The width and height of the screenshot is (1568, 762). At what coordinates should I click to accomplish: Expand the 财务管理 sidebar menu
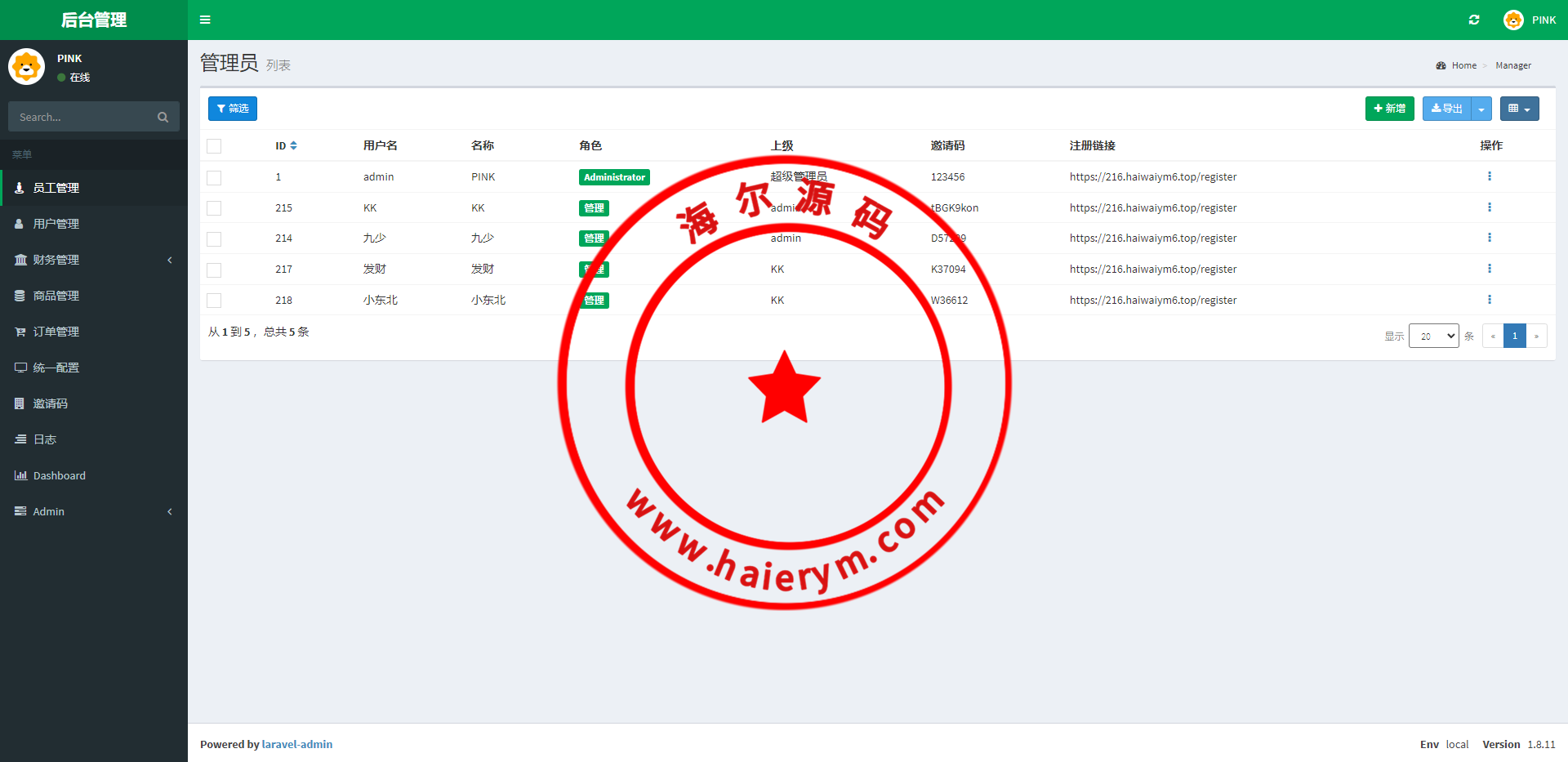(x=56, y=260)
